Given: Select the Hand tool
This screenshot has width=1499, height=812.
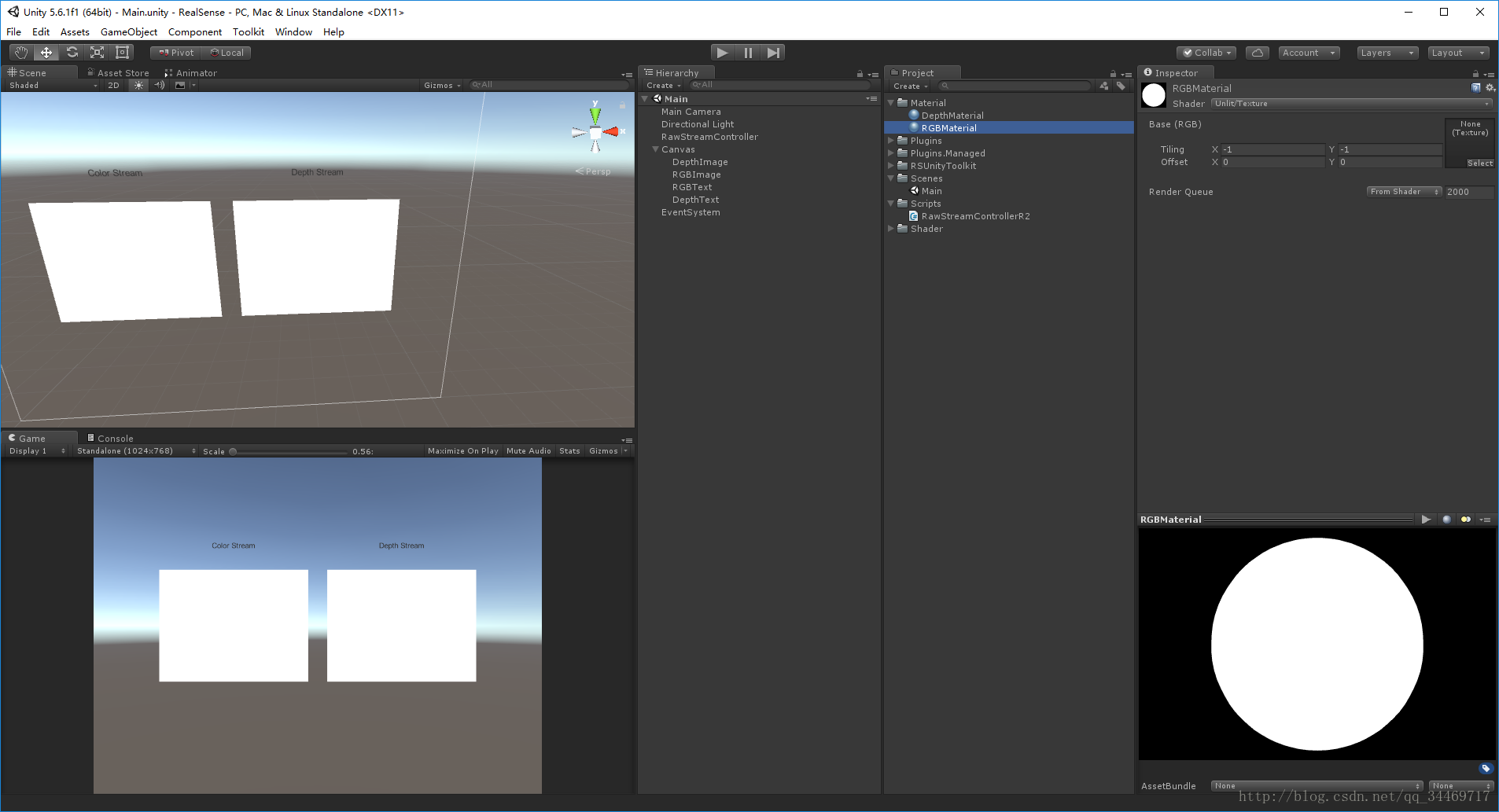Looking at the screenshot, I should click(21, 53).
